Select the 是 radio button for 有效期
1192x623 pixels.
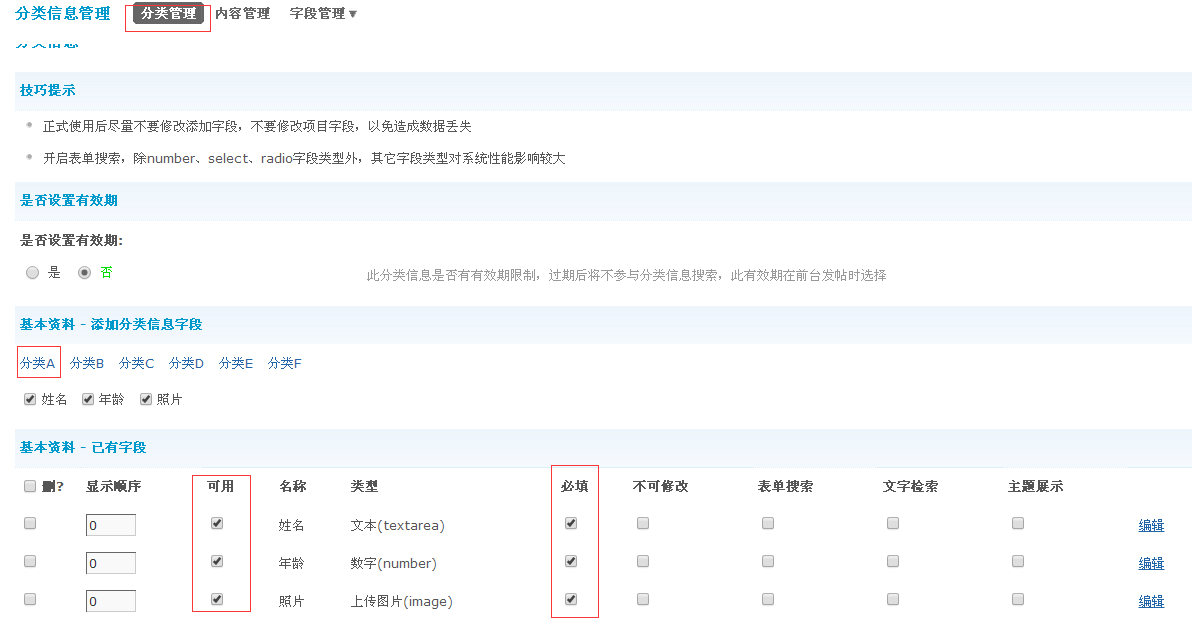(32, 271)
